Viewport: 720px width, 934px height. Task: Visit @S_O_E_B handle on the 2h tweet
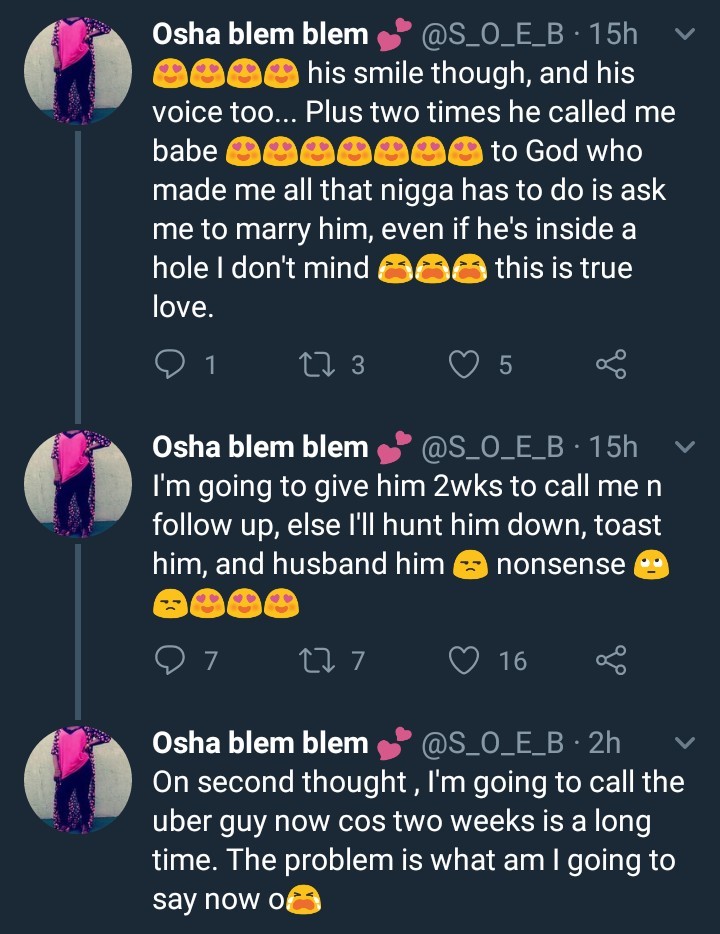click(493, 743)
